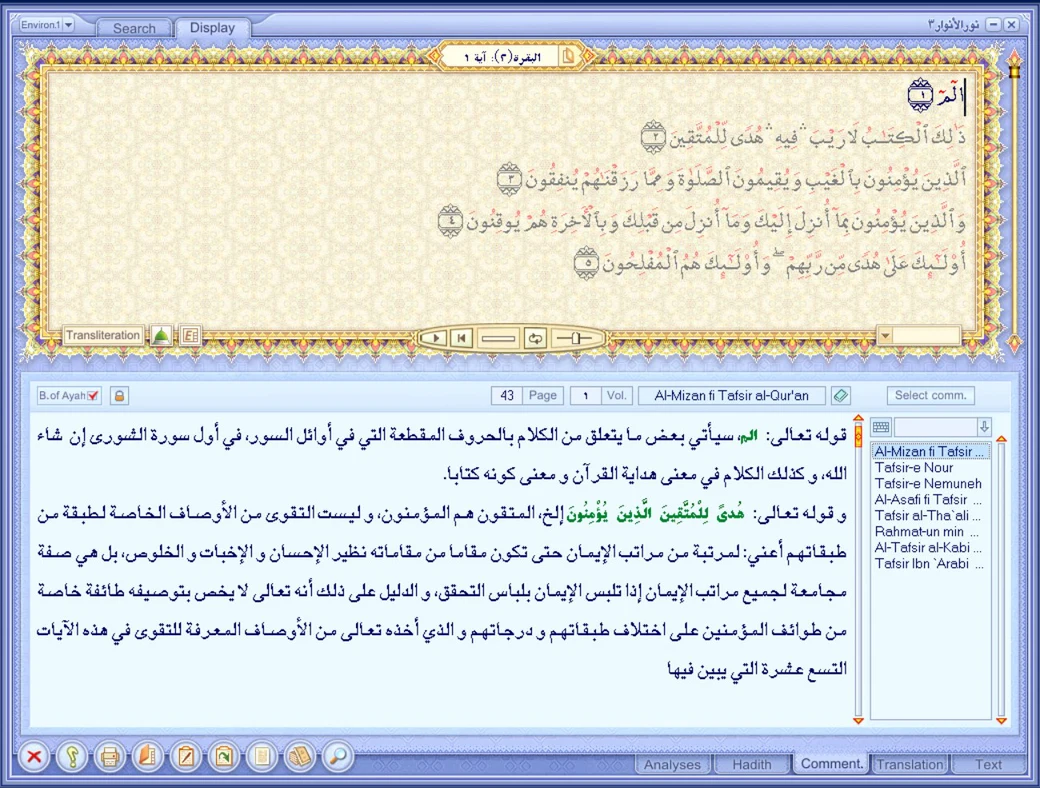
Task: Click the commentary list scroll-up arrow
Action: pyautogui.click(x=1002, y=439)
